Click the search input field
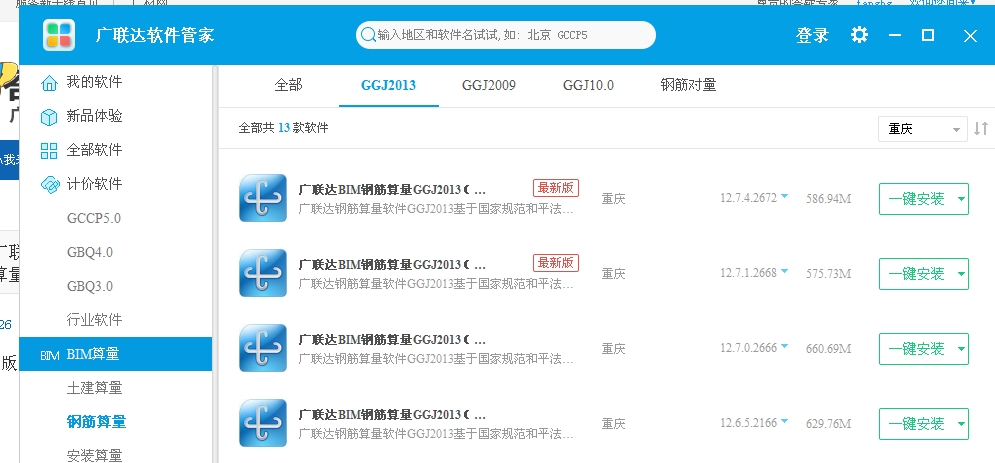 click(506, 35)
